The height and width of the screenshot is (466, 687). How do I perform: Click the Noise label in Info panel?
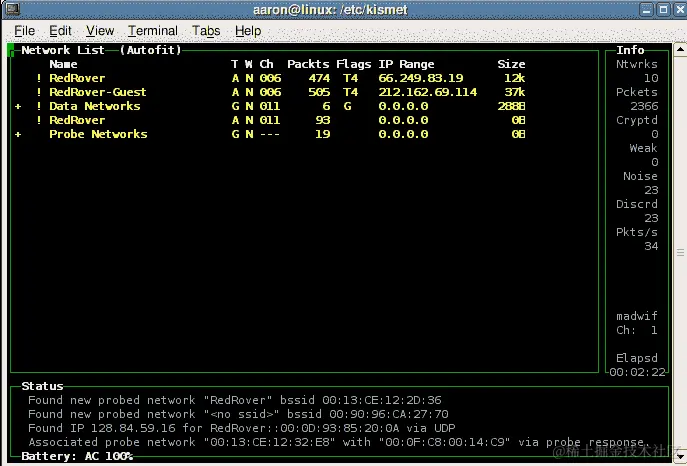[x=640, y=176]
